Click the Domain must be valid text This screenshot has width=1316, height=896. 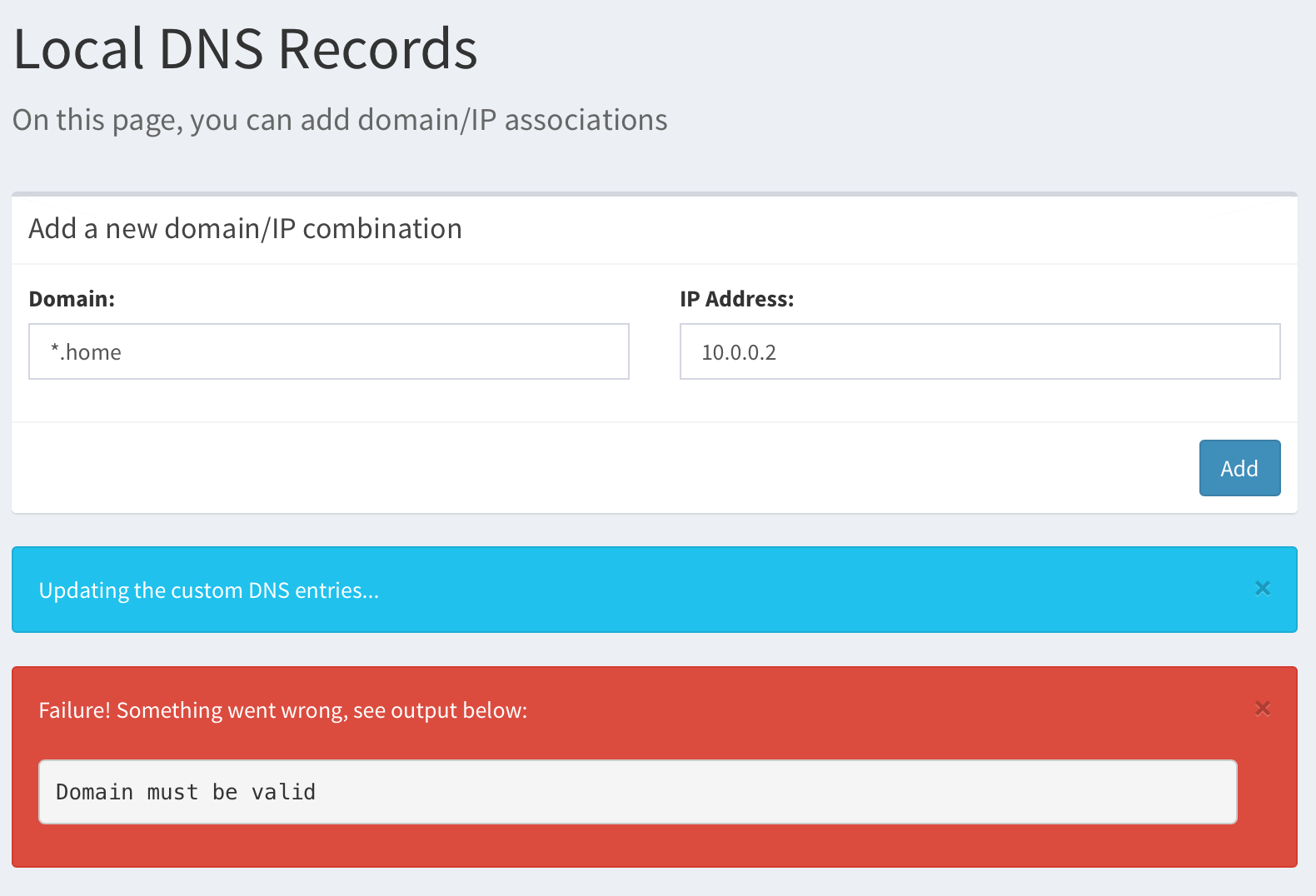[186, 792]
